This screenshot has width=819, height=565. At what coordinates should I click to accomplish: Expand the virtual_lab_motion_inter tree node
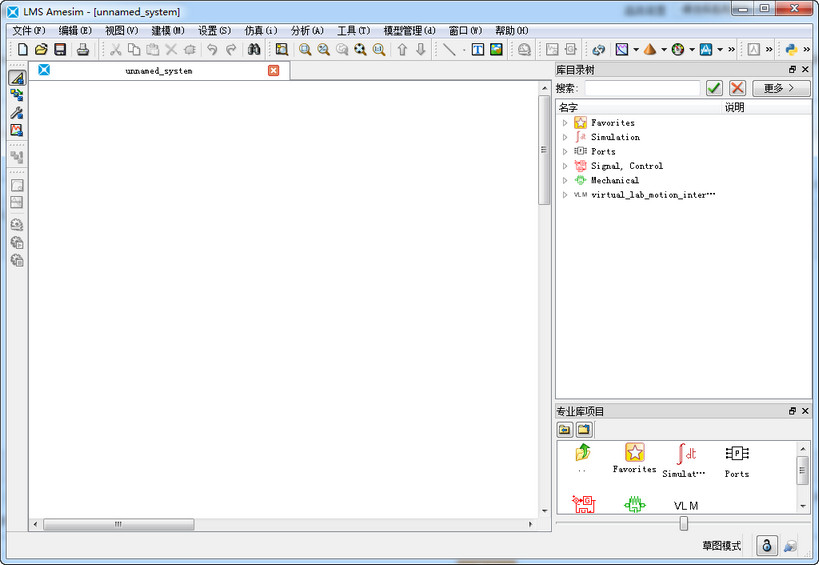(565, 195)
